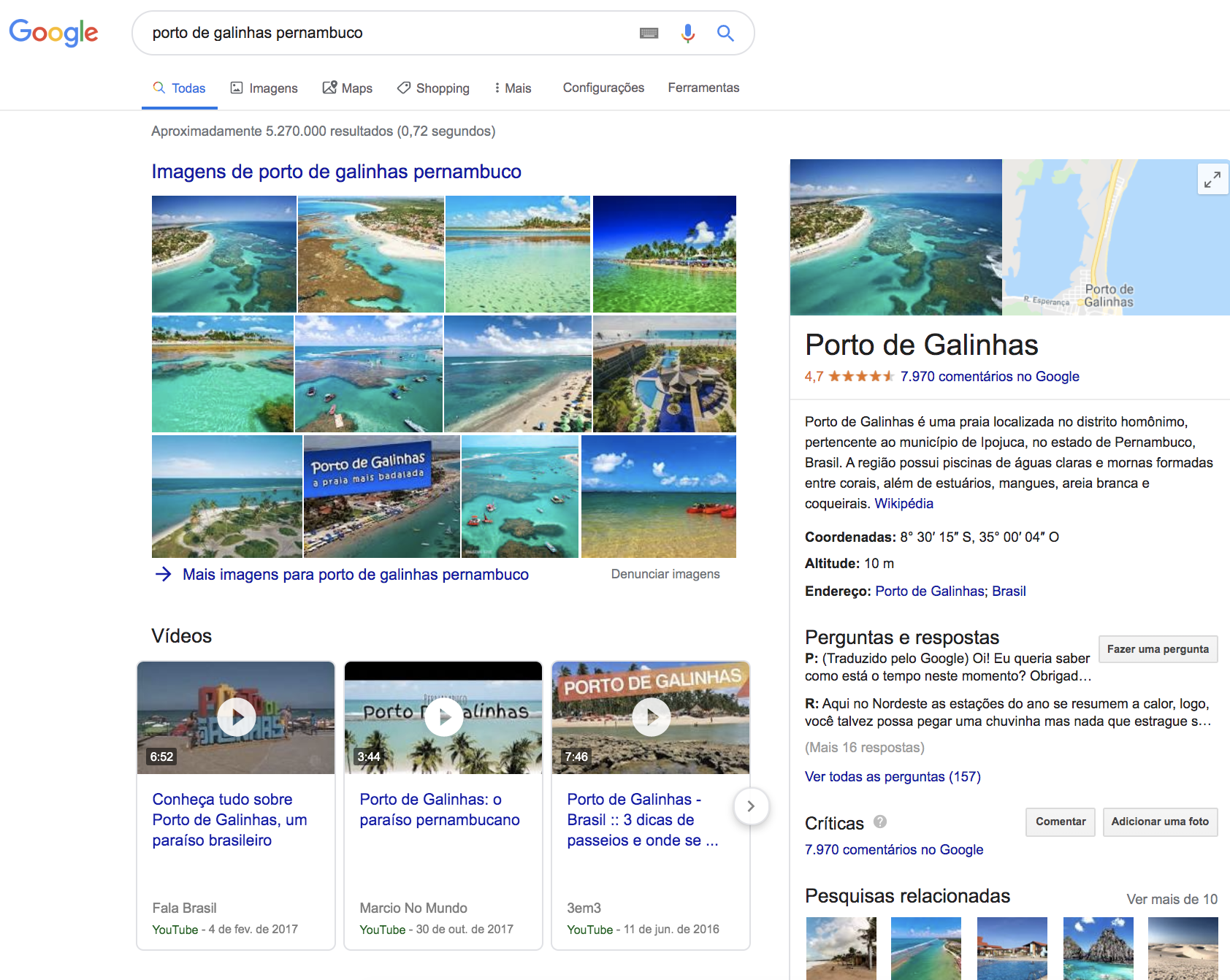The image size is (1230, 980).
Task: Open Ver todas as perguntas (157)
Action: tap(892, 777)
